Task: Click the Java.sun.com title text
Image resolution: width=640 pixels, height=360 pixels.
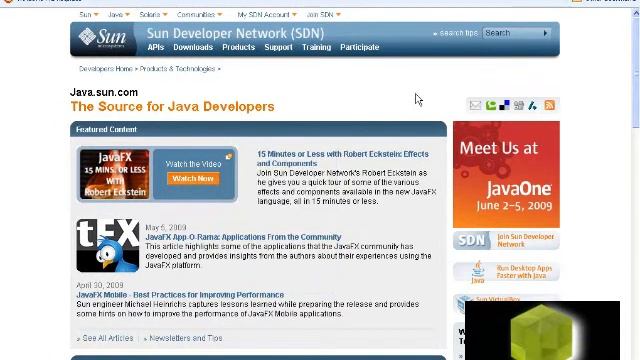Action: pos(104,92)
